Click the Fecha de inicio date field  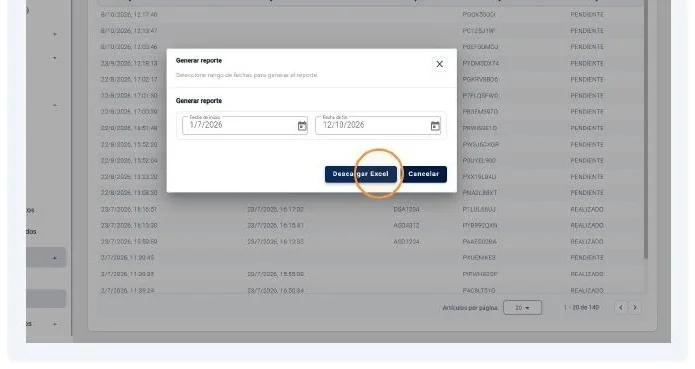click(x=245, y=125)
